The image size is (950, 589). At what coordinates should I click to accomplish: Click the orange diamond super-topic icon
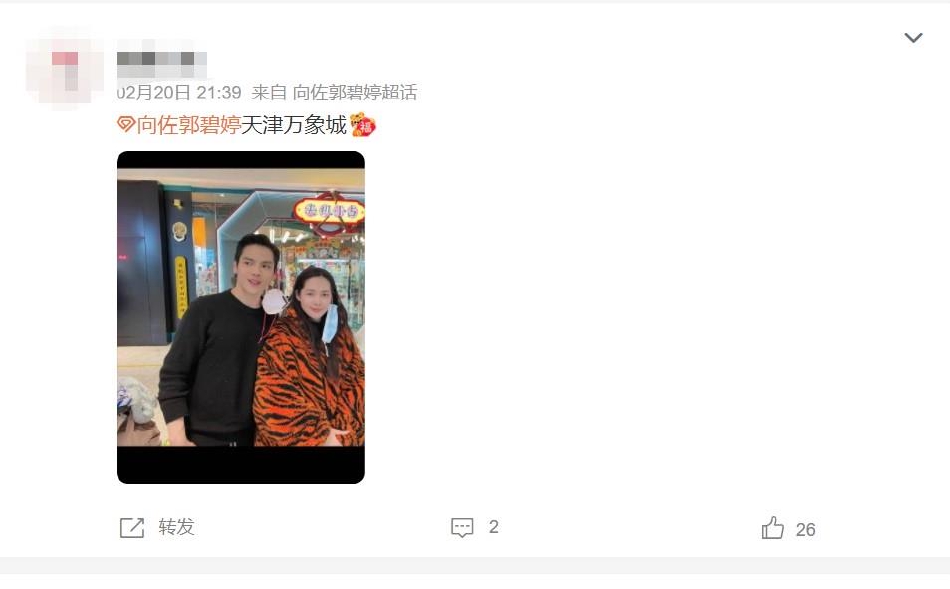point(125,125)
